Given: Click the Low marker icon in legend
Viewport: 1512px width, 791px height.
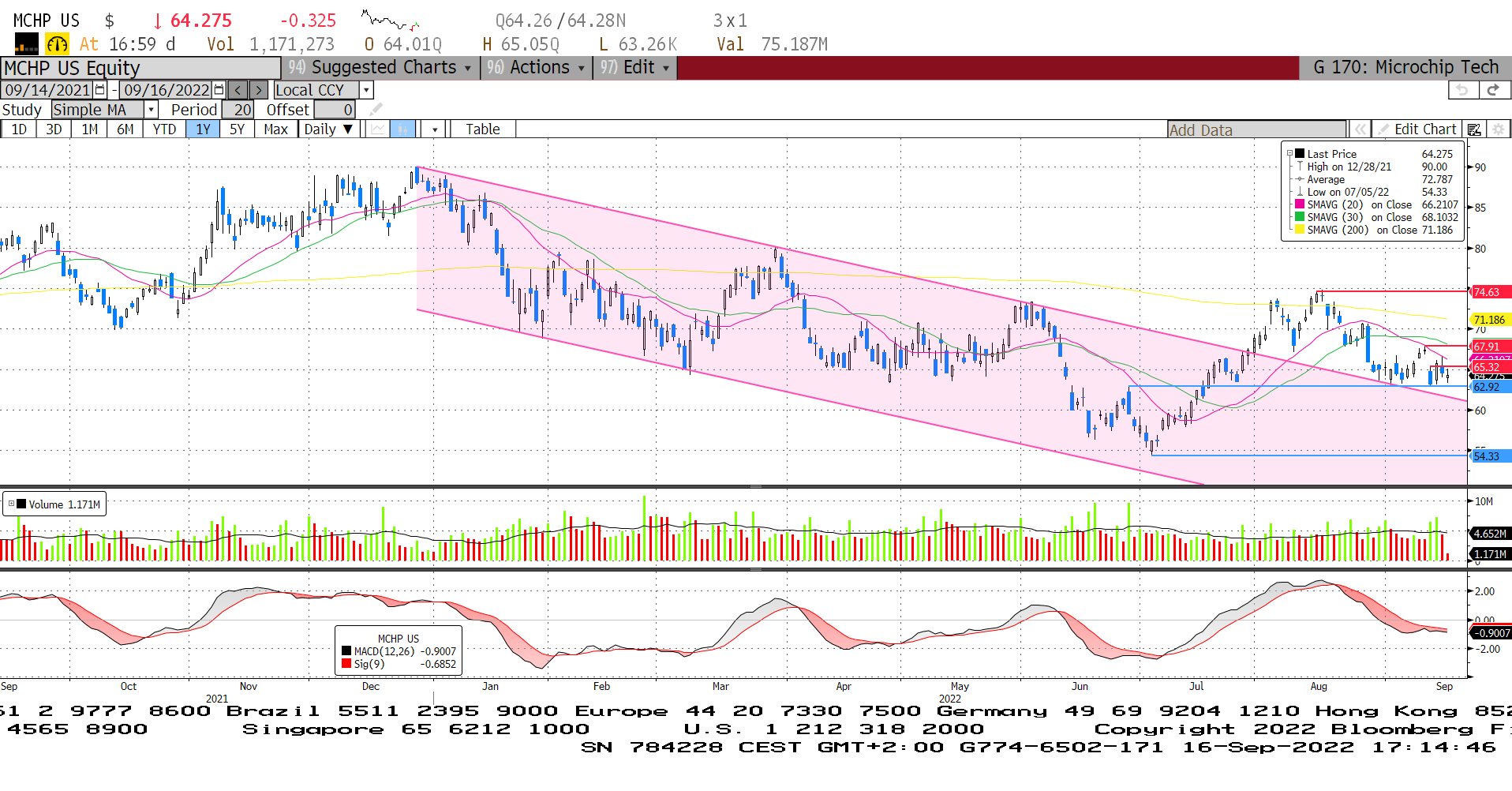Looking at the screenshot, I should pyautogui.click(x=1300, y=192).
